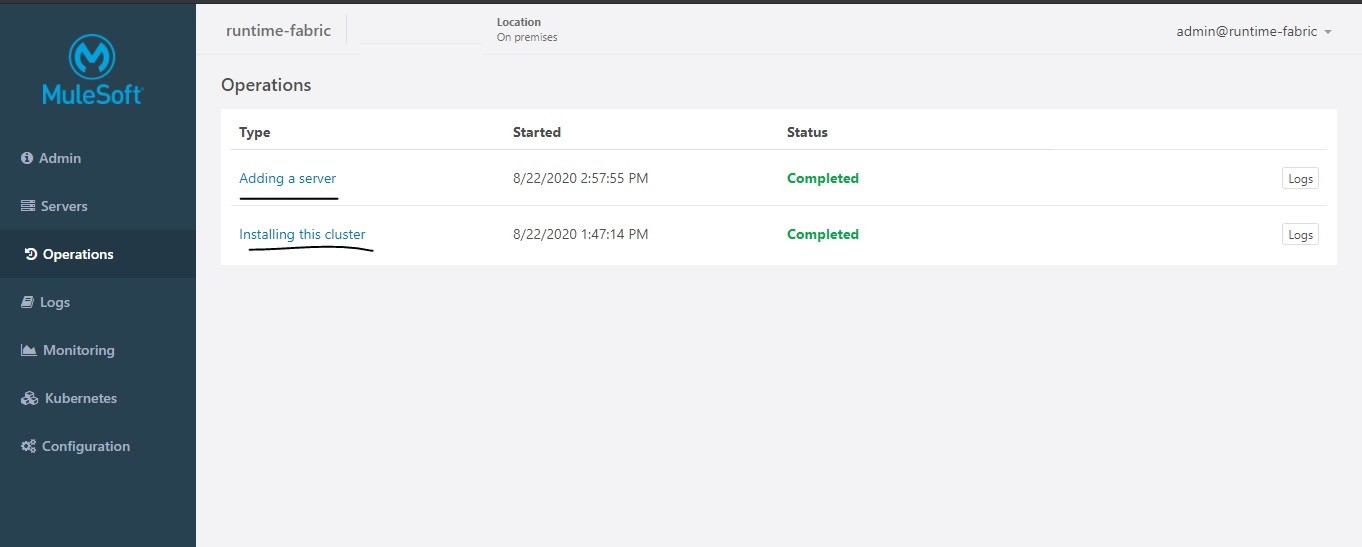
Task: Click the Admin info icon
Action: tap(27, 158)
